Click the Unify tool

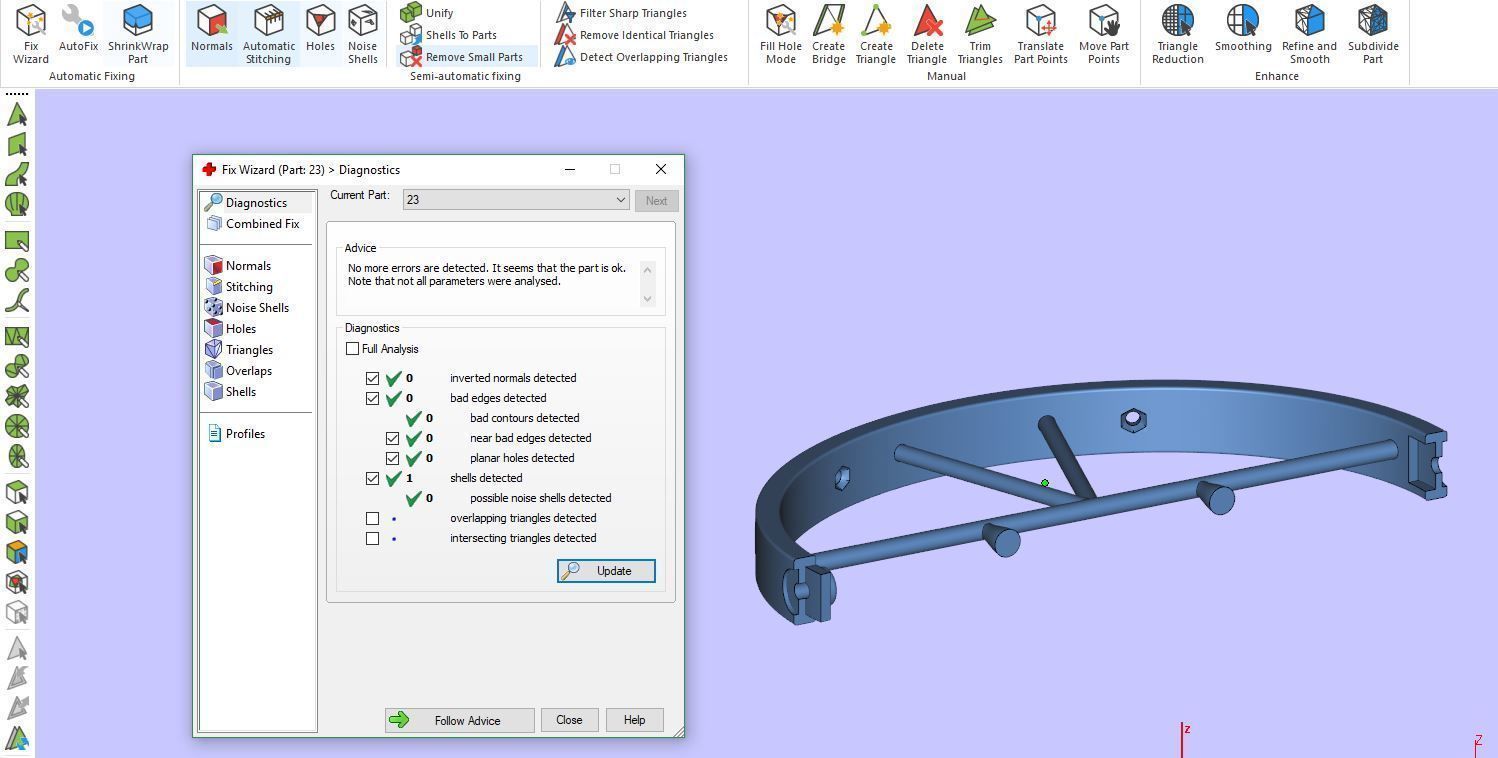tap(427, 13)
